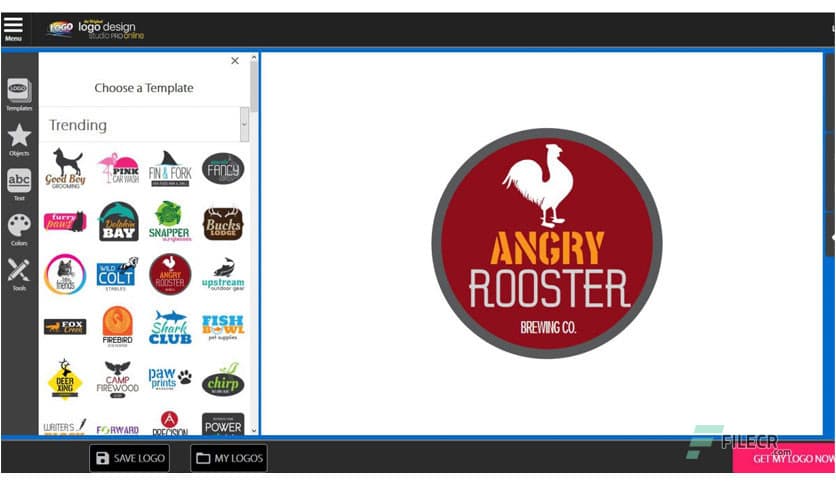Select the BREWING CO. text on the canvas
The width and height of the screenshot is (836, 484).
pos(548,327)
